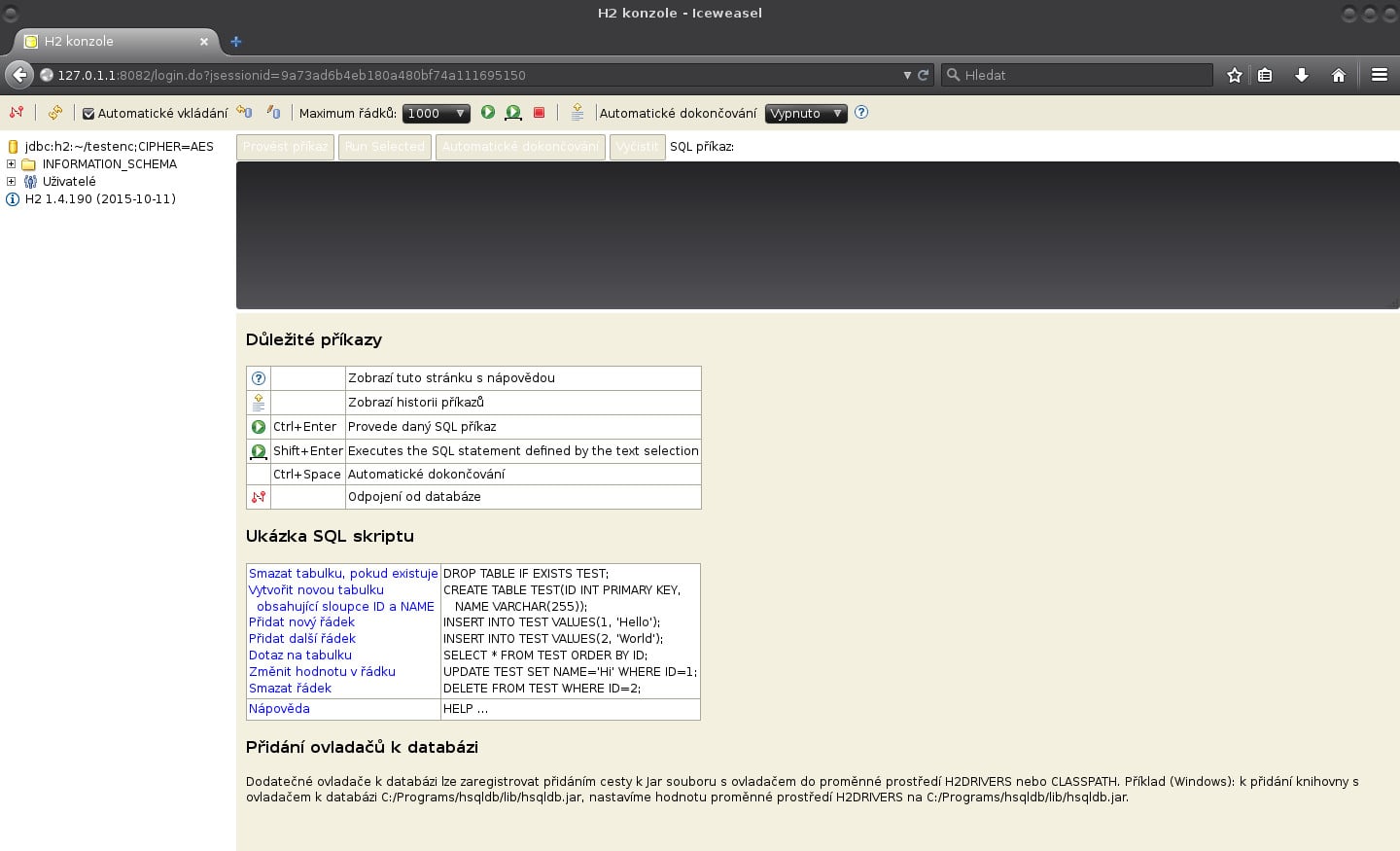
Task: Click the H2 version info icon
Action: coord(11,199)
